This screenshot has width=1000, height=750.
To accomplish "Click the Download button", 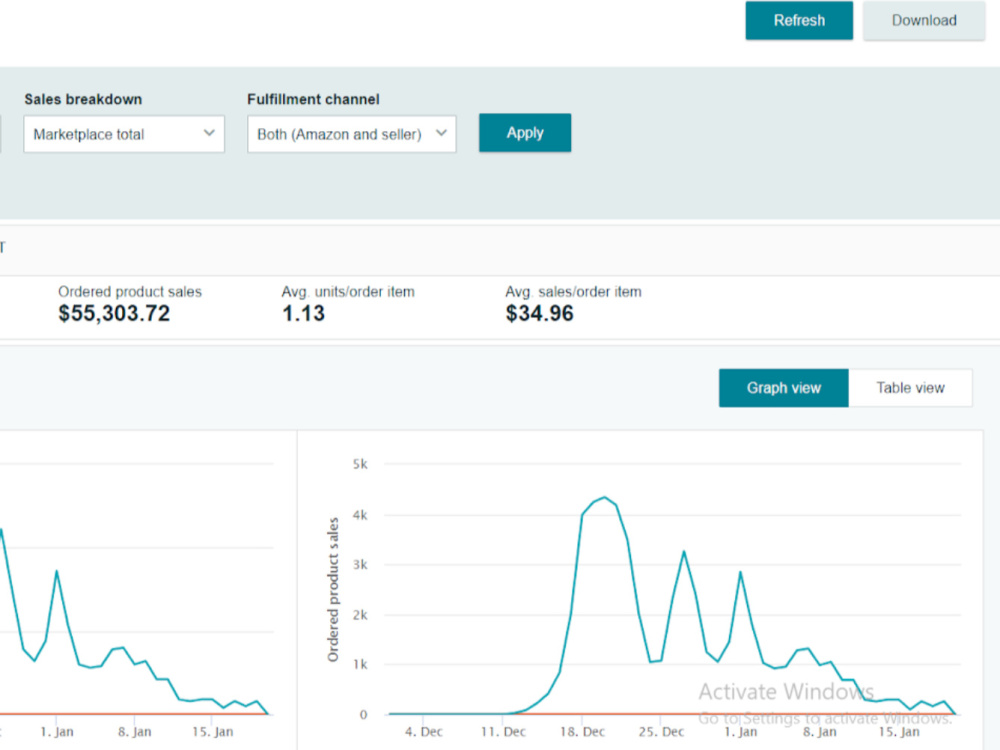I will [x=923, y=20].
